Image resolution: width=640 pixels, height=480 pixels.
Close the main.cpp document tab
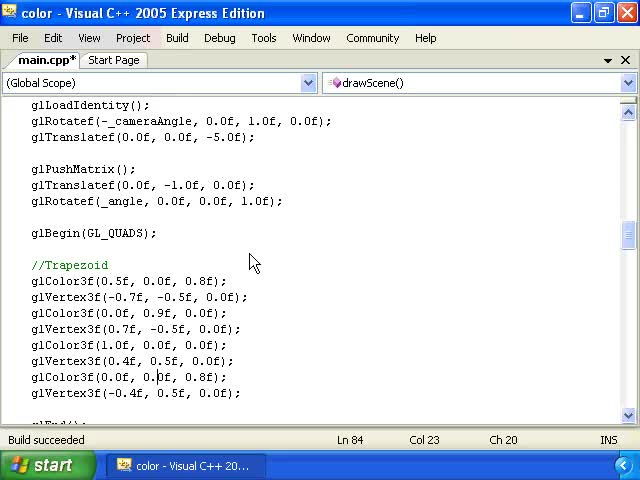pos(625,60)
